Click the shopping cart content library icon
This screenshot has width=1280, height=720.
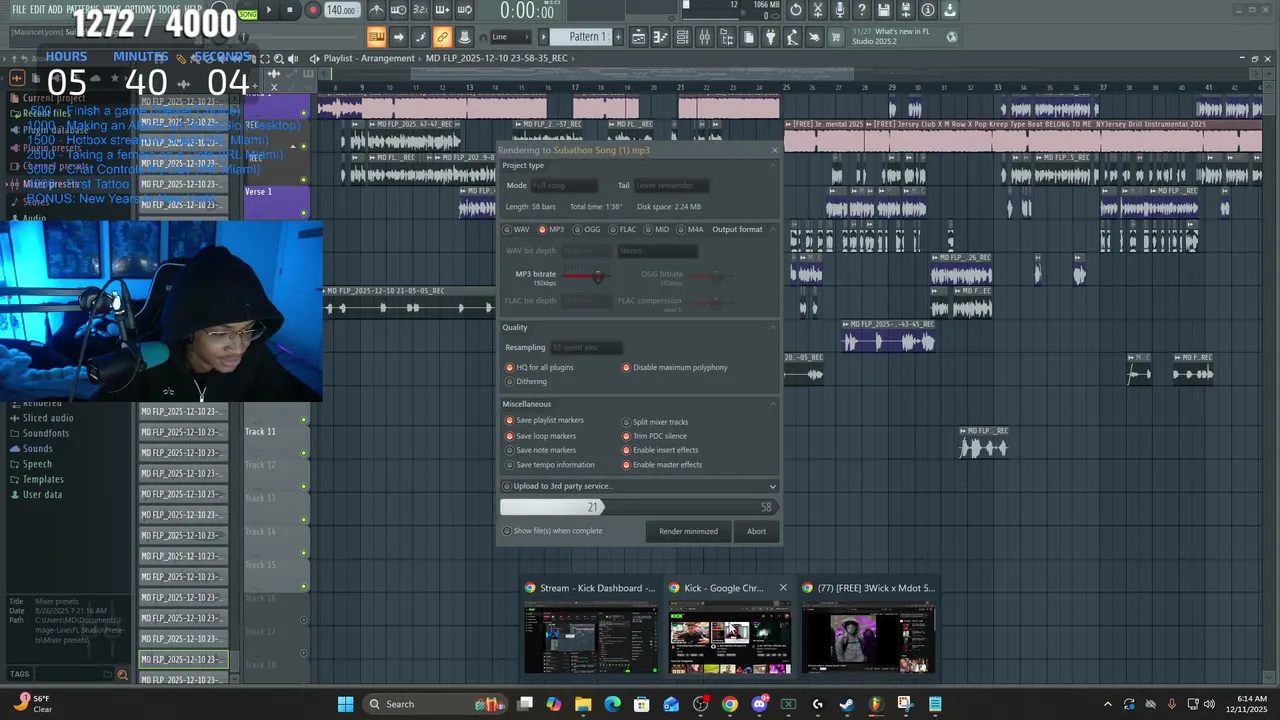836,37
